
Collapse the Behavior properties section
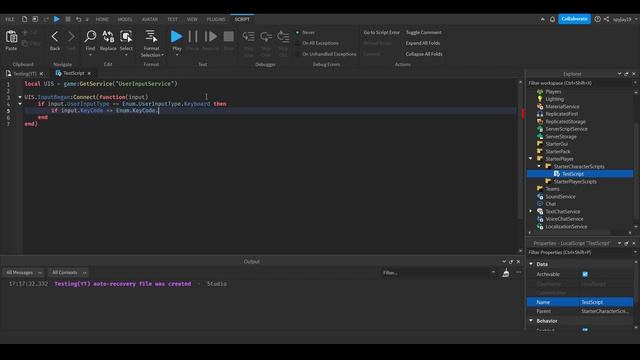(531, 321)
